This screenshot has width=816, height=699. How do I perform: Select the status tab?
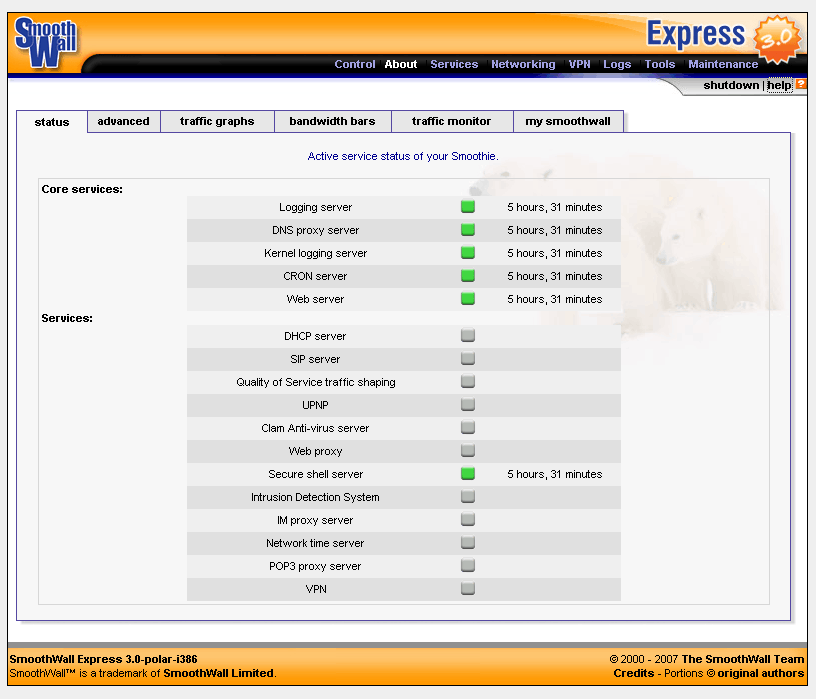(52, 122)
